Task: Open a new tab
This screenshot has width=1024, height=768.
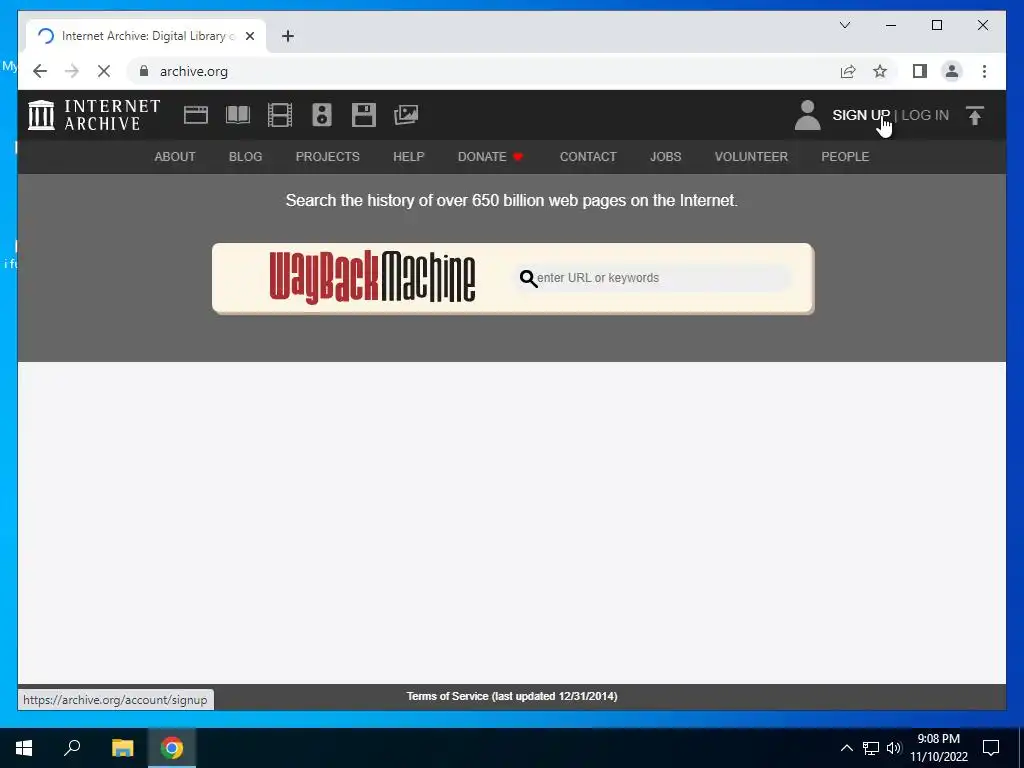Action: (x=288, y=36)
